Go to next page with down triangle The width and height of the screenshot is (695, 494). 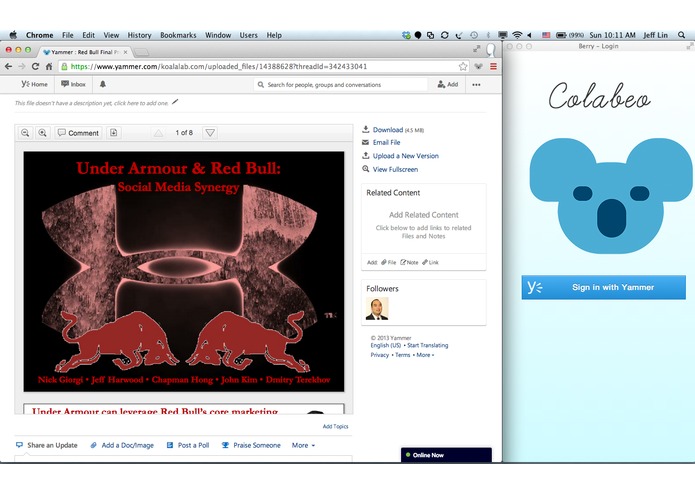pyautogui.click(x=210, y=133)
